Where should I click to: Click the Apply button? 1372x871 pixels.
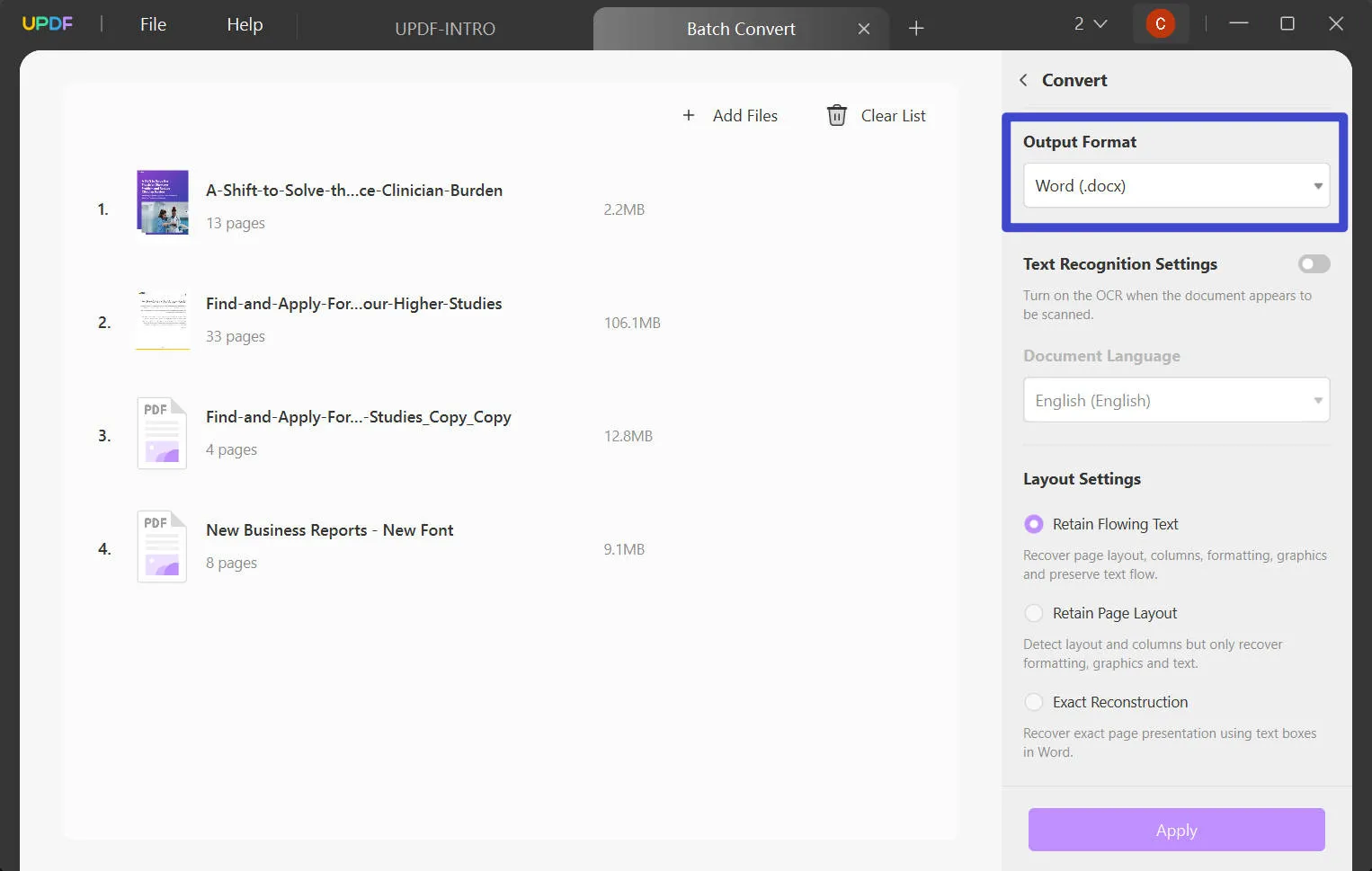pos(1176,830)
